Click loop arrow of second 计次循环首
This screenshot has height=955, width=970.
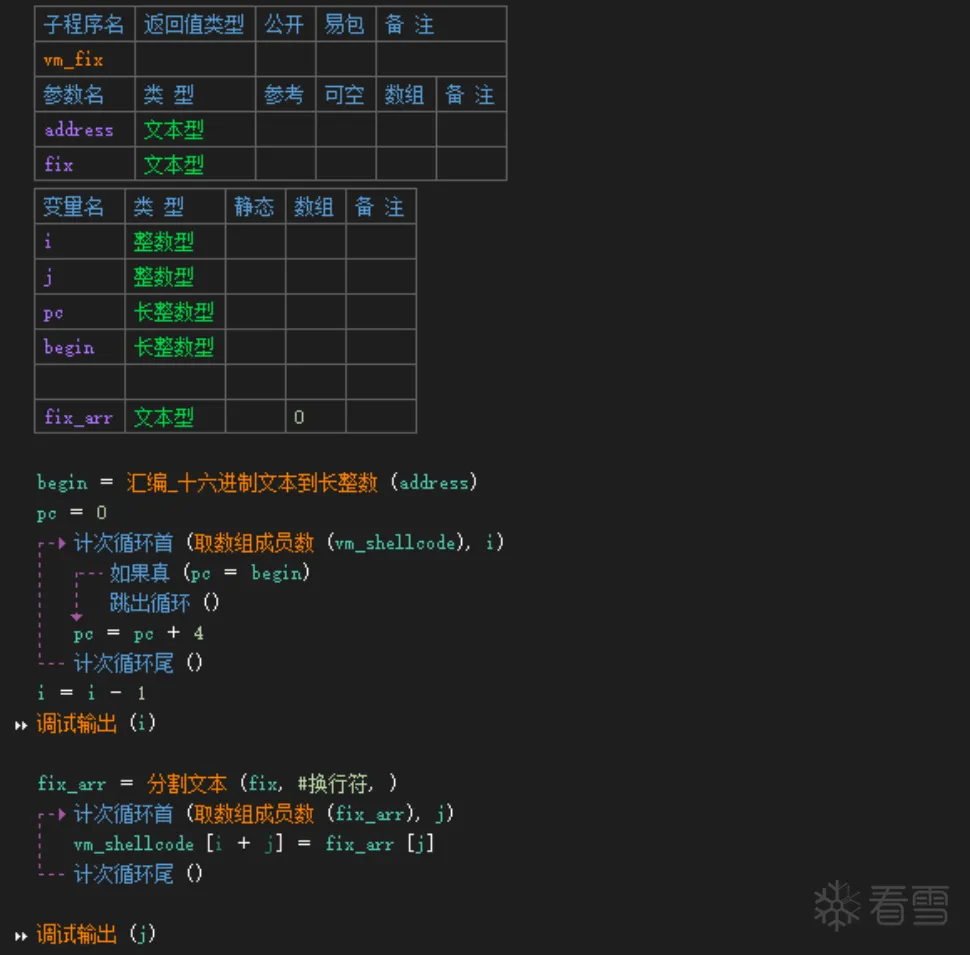point(61,813)
